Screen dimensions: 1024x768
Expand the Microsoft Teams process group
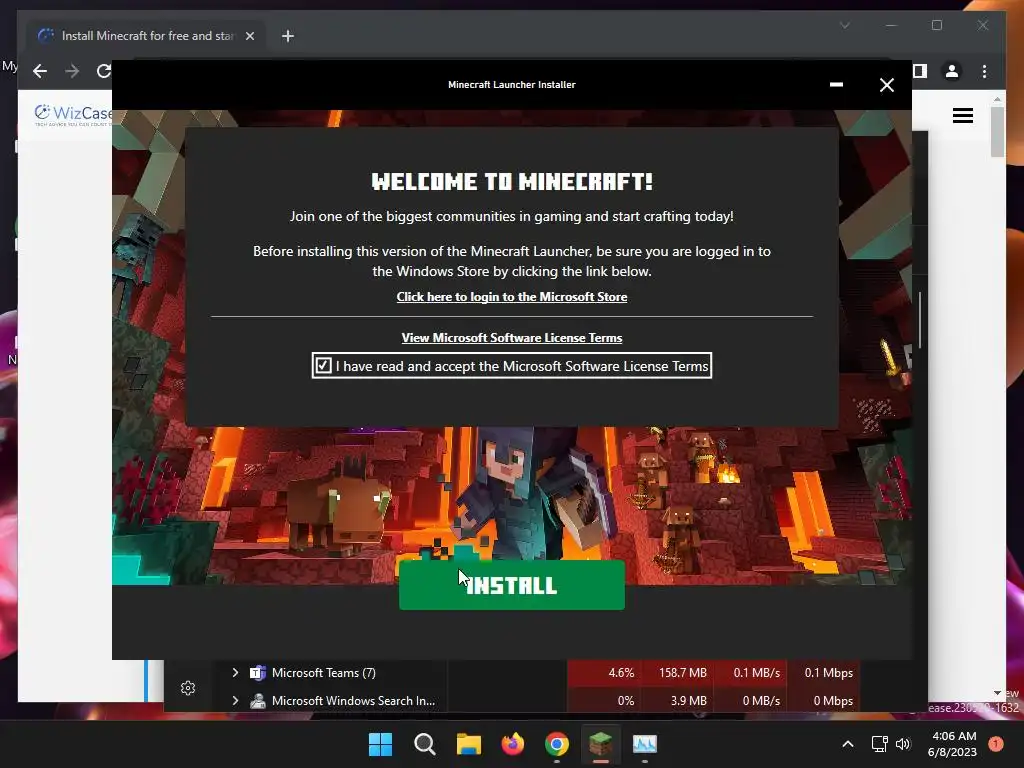235,672
